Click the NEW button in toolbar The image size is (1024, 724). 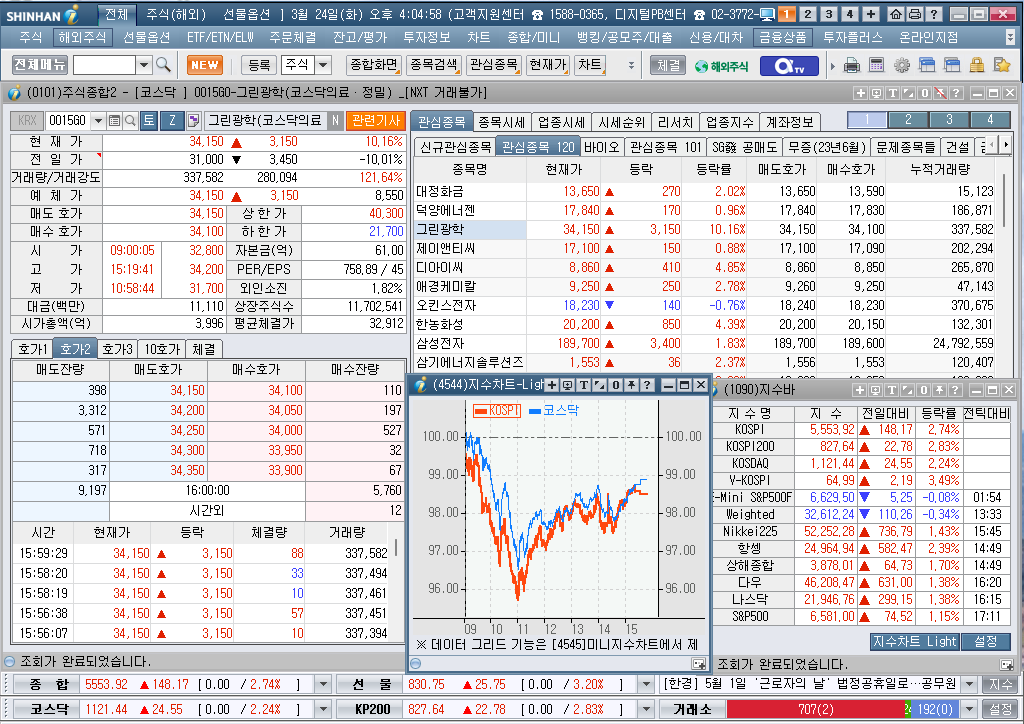point(205,65)
